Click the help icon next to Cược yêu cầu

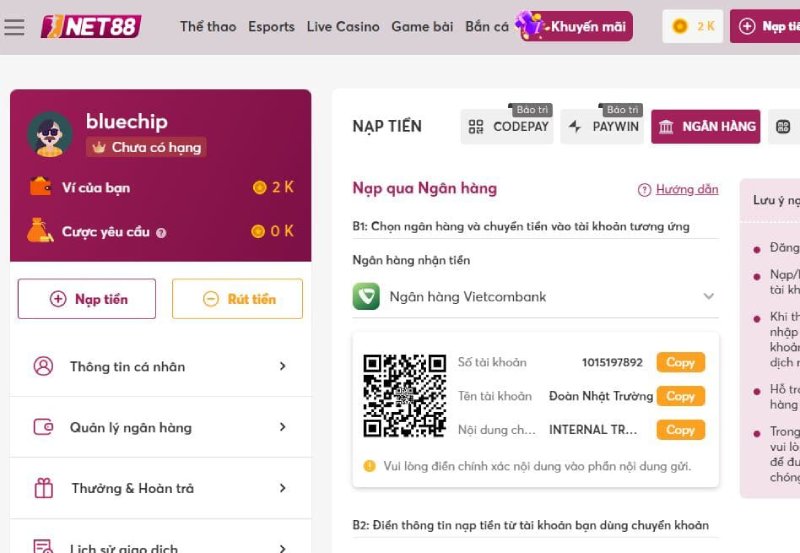click(x=161, y=233)
